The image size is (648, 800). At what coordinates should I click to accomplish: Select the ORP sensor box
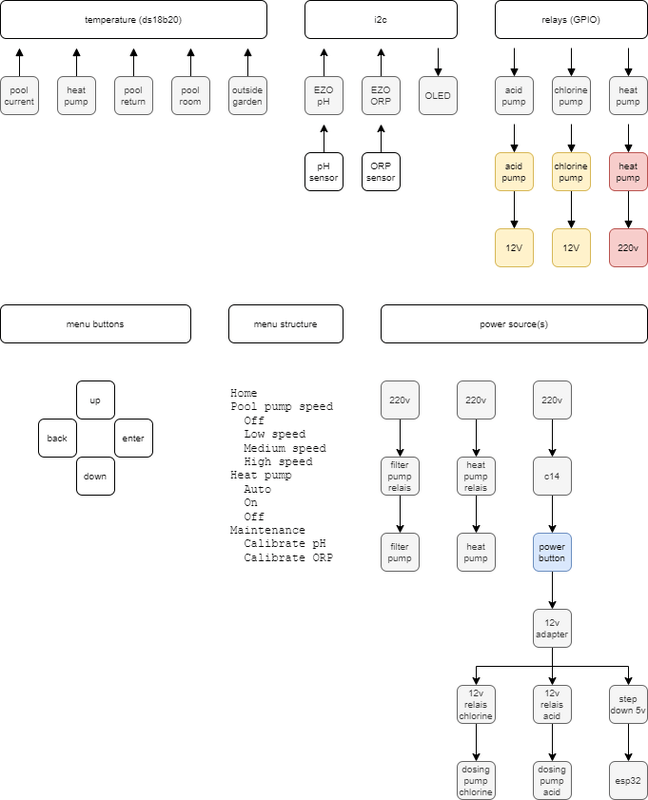pyautogui.click(x=381, y=171)
